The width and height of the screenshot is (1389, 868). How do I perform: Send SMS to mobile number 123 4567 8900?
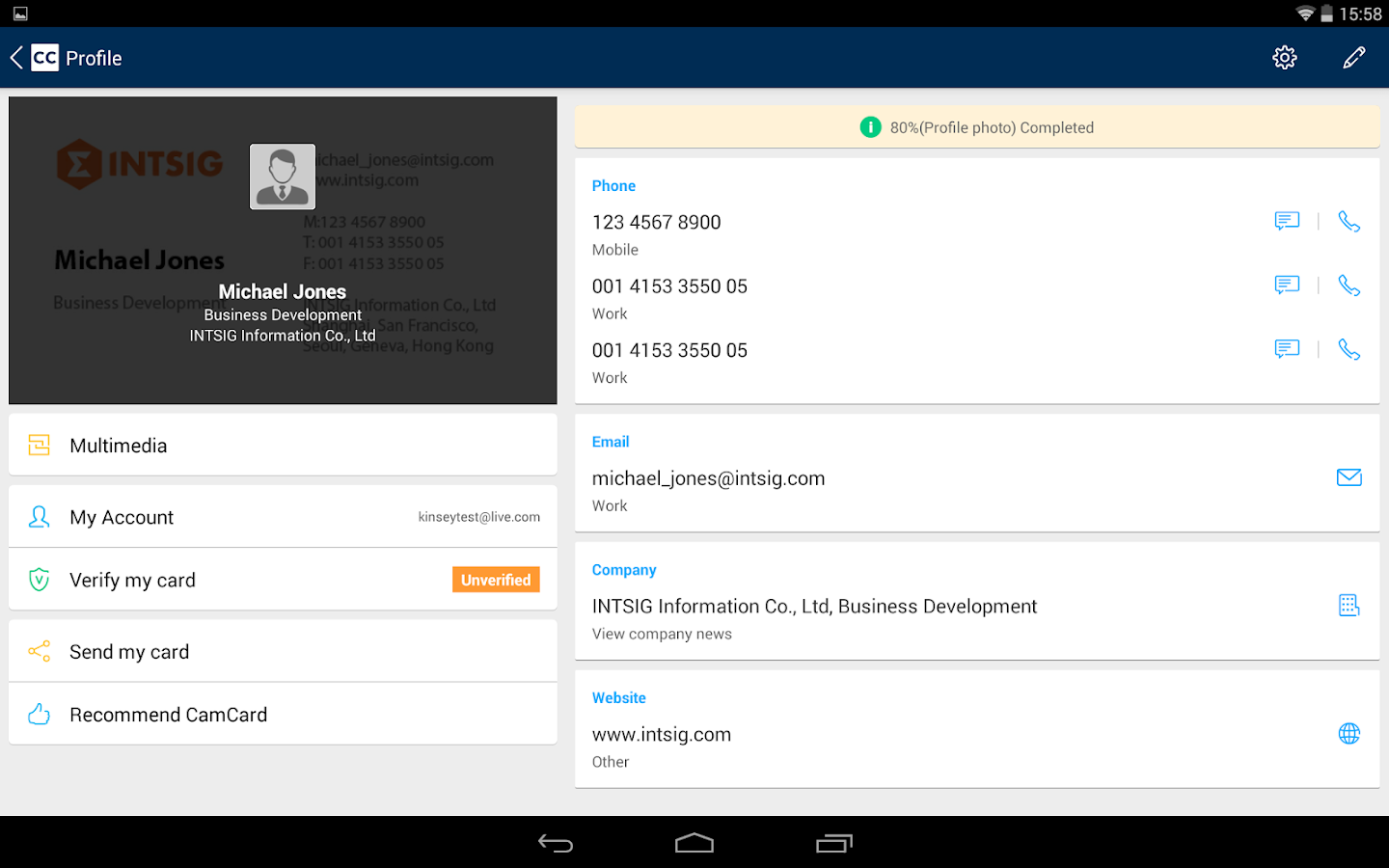tap(1287, 221)
